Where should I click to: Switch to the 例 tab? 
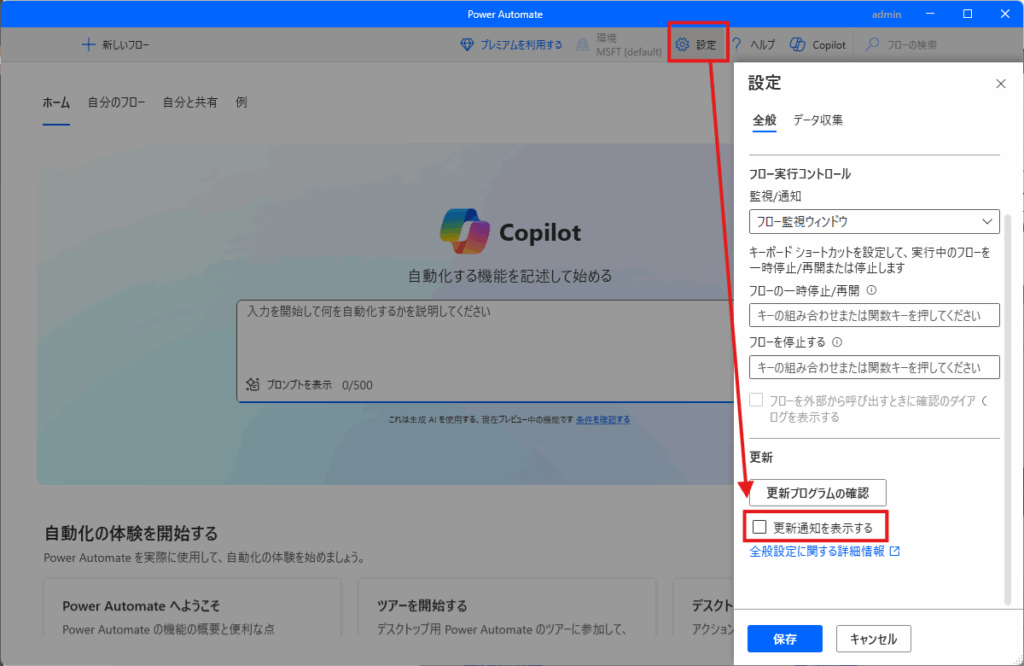click(x=241, y=103)
